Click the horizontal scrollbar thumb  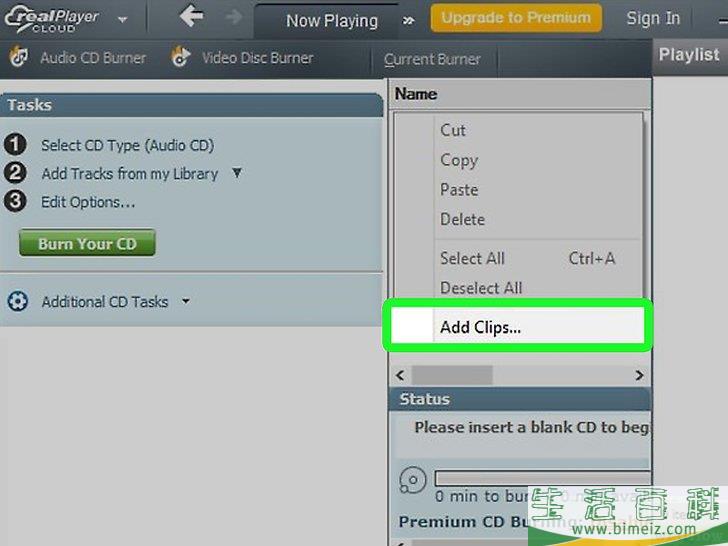[x=452, y=375]
